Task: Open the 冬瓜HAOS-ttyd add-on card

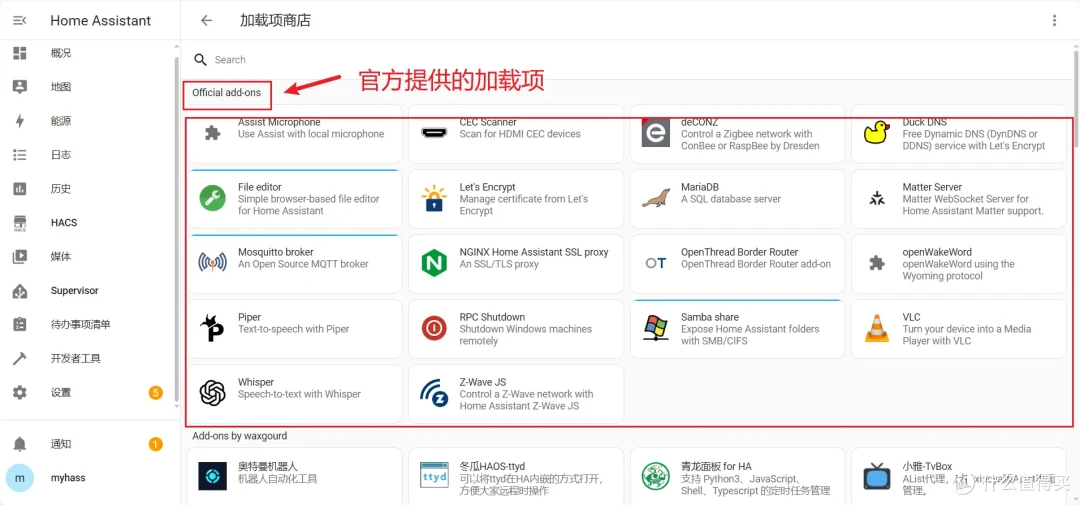Action: click(x=516, y=476)
